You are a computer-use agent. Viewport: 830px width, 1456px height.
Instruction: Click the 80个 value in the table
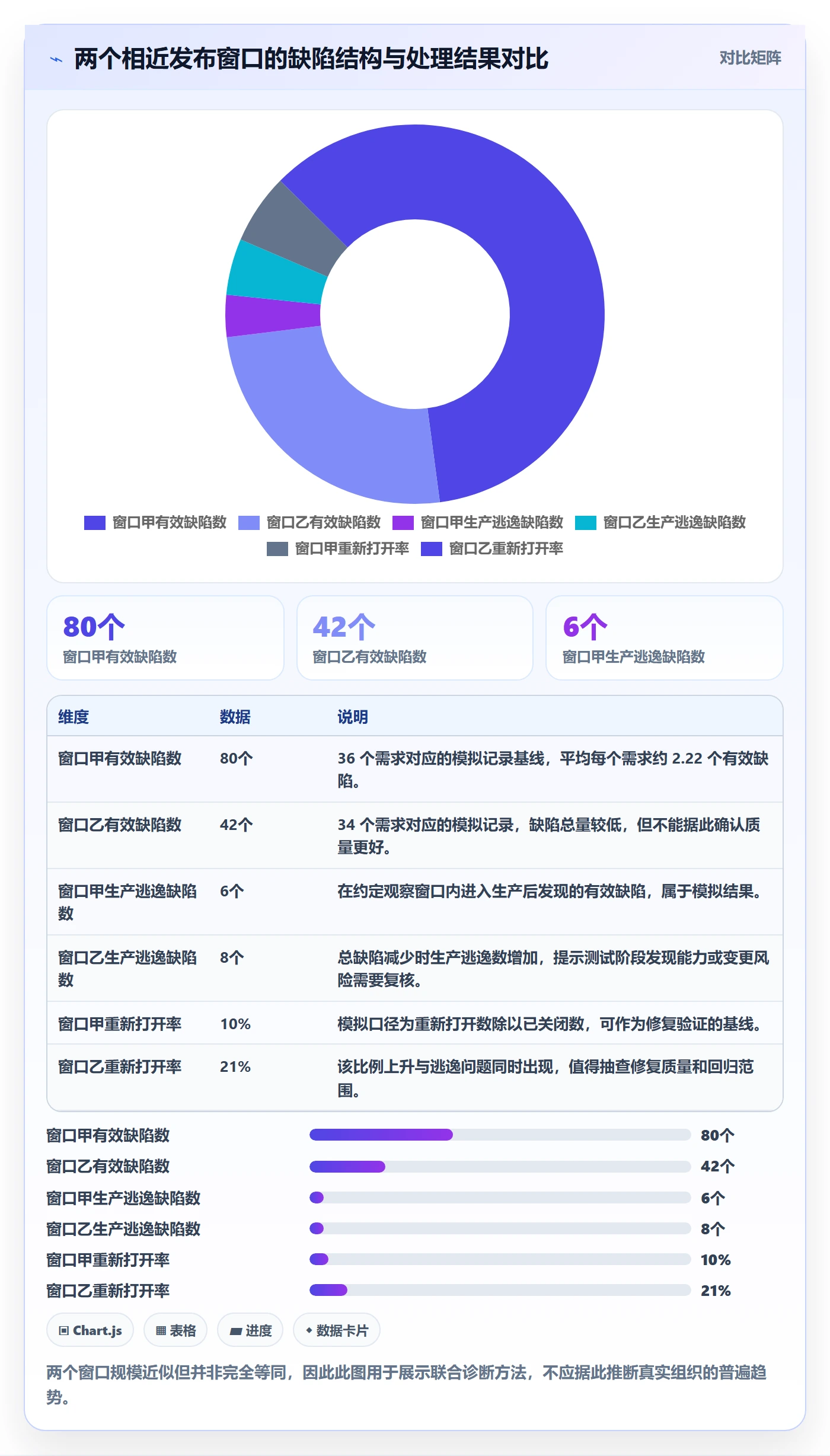[x=237, y=758]
